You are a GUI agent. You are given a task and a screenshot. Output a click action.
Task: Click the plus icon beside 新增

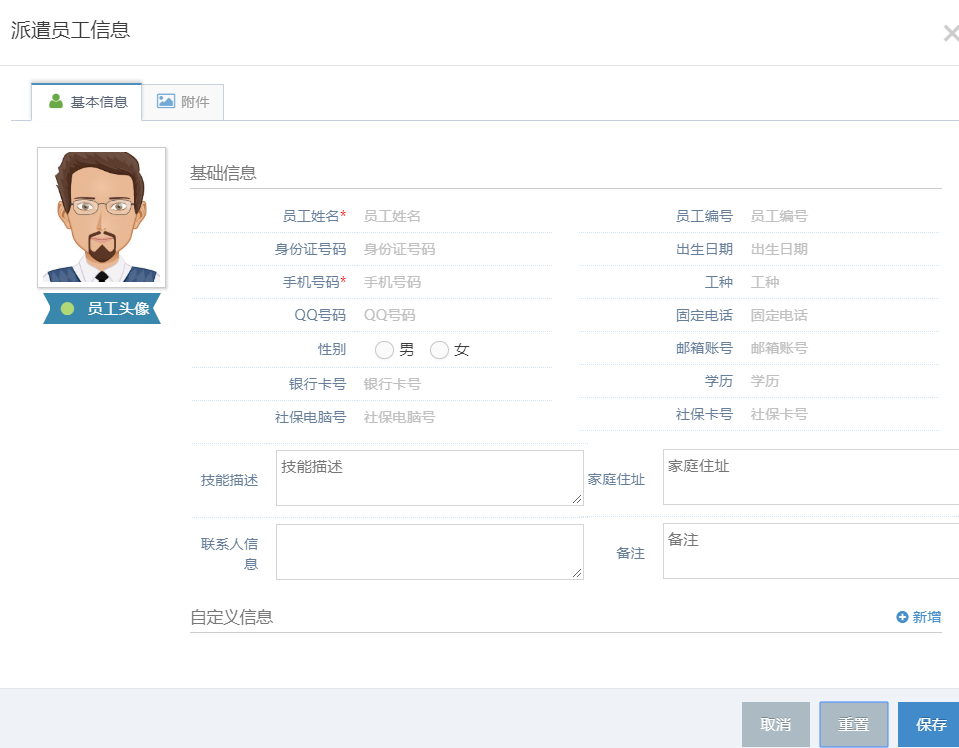tap(902, 617)
